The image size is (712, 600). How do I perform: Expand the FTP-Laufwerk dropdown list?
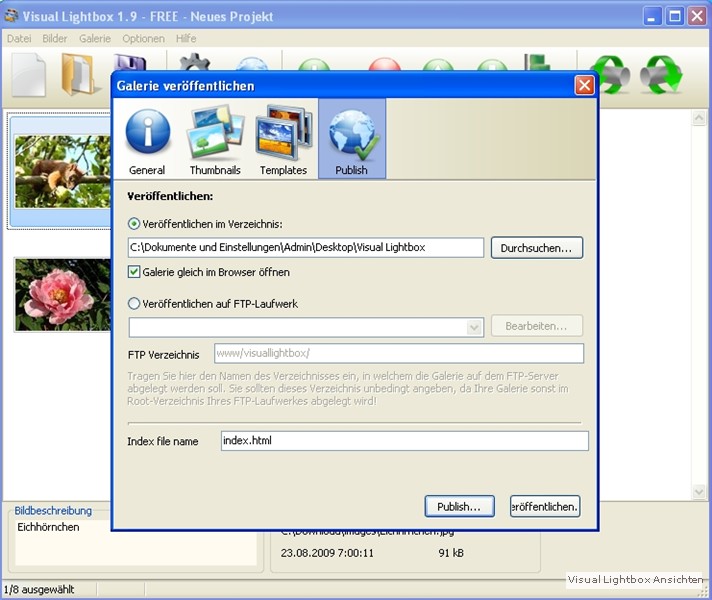474,327
